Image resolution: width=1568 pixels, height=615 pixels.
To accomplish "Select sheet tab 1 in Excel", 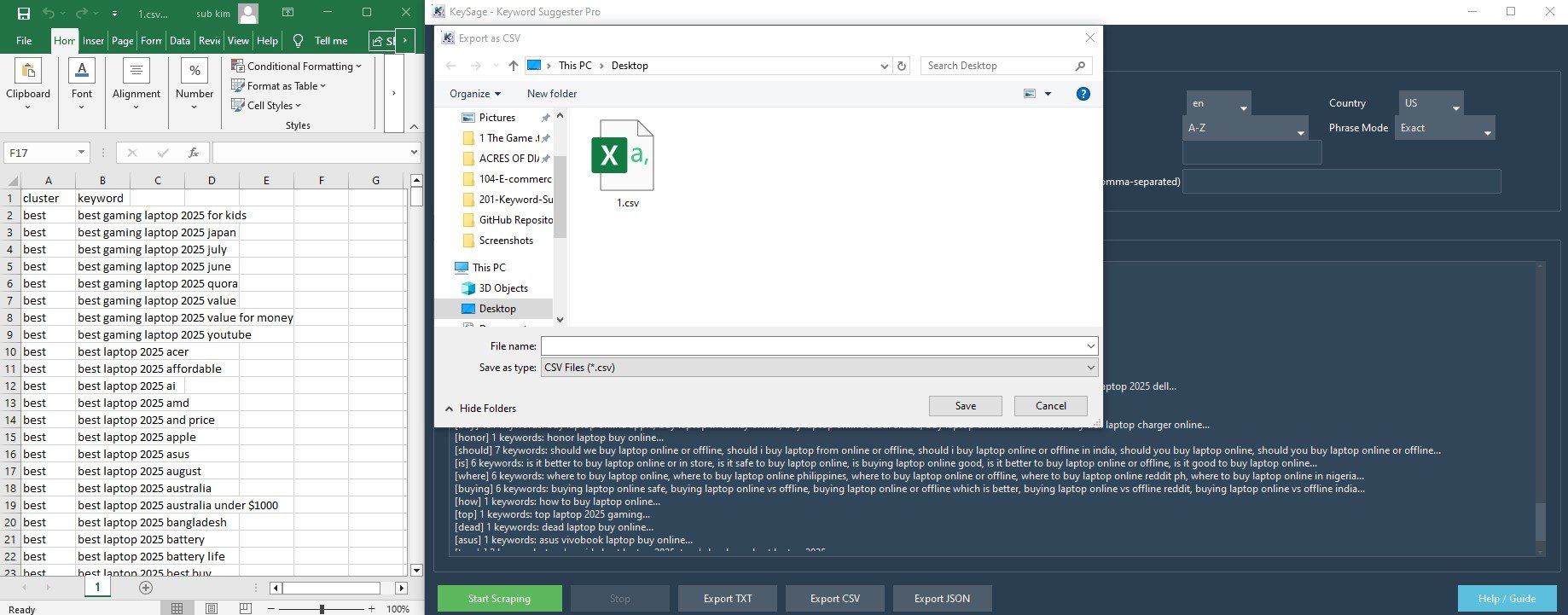I will pyautogui.click(x=97, y=587).
